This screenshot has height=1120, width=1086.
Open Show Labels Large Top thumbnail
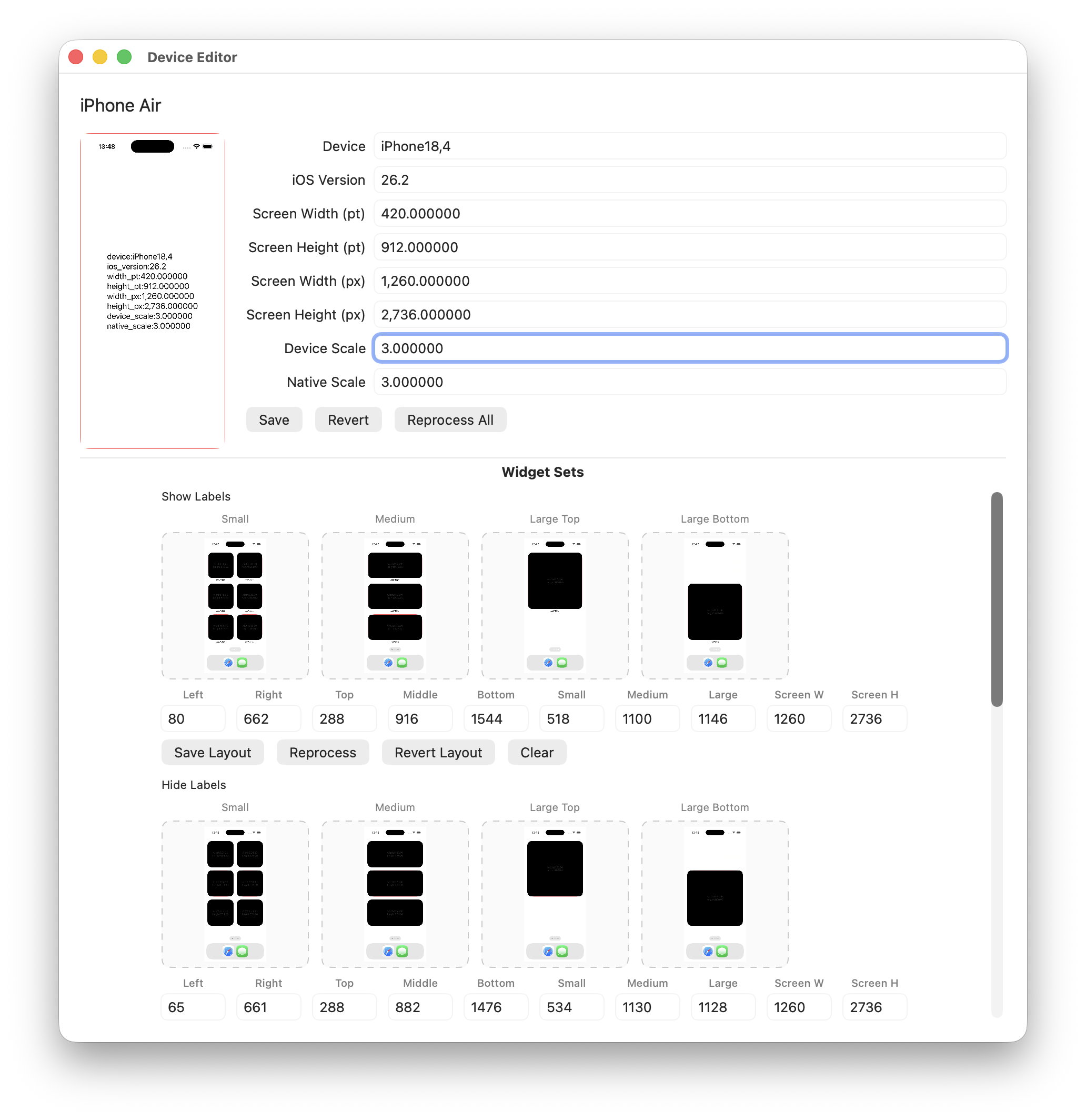click(x=555, y=606)
